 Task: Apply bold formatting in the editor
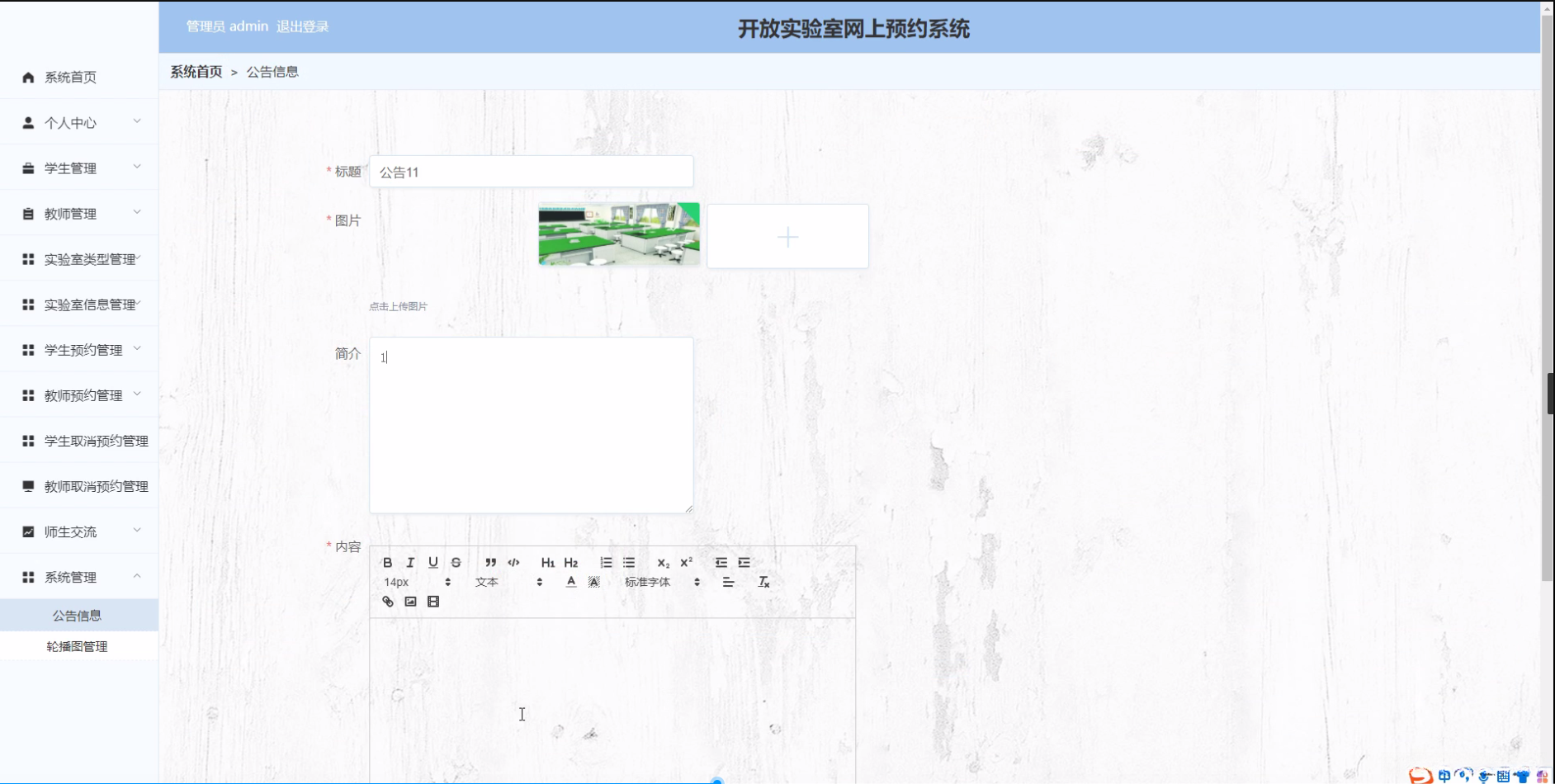pyautogui.click(x=387, y=563)
